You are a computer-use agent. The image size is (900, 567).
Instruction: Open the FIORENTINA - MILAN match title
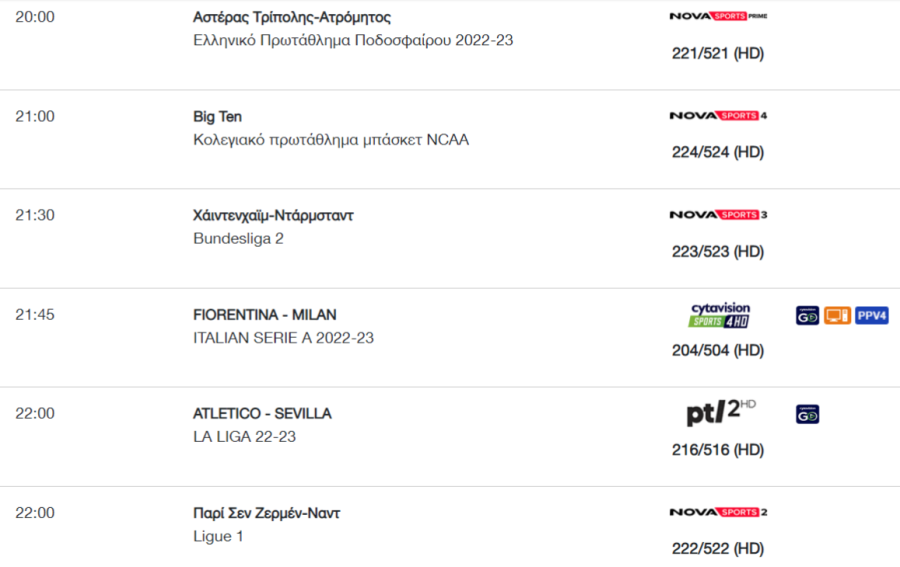265,314
